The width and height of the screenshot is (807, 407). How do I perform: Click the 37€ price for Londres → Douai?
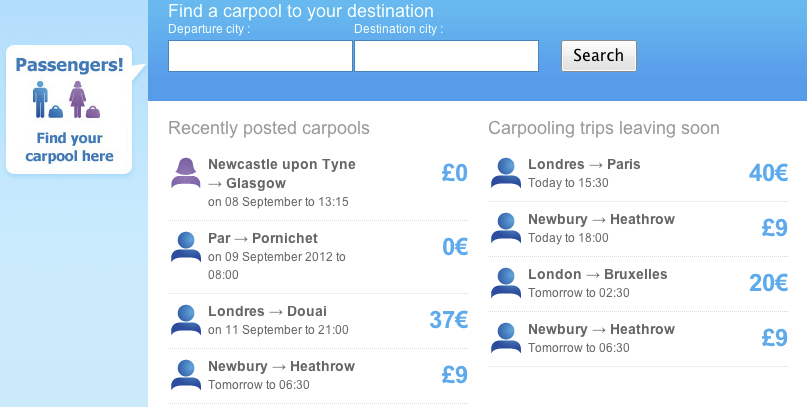coord(449,320)
